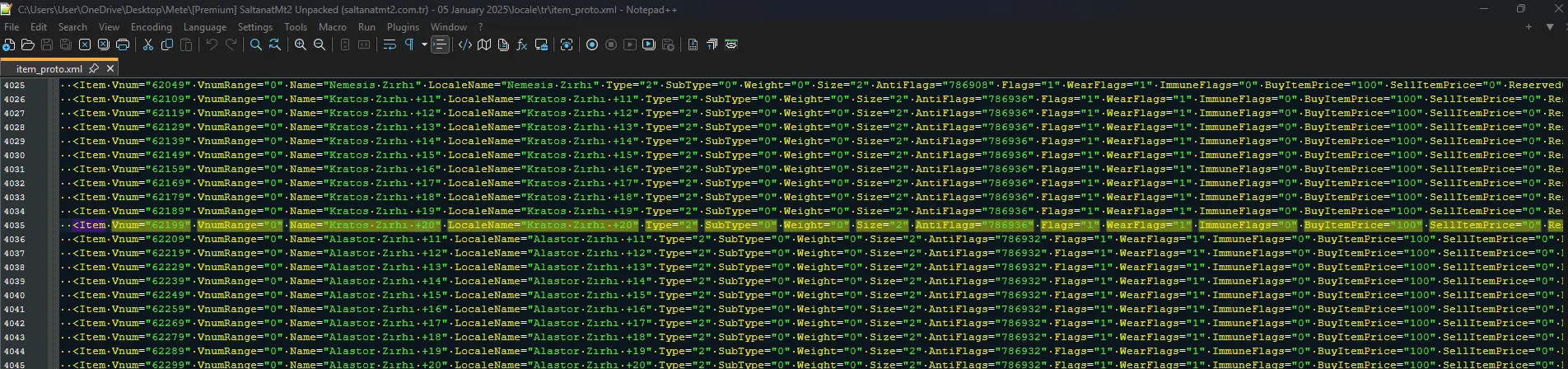The height and width of the screenshot is (369, 1568).
Task: Zoom in on the editor text
Action: pos(301,44)
